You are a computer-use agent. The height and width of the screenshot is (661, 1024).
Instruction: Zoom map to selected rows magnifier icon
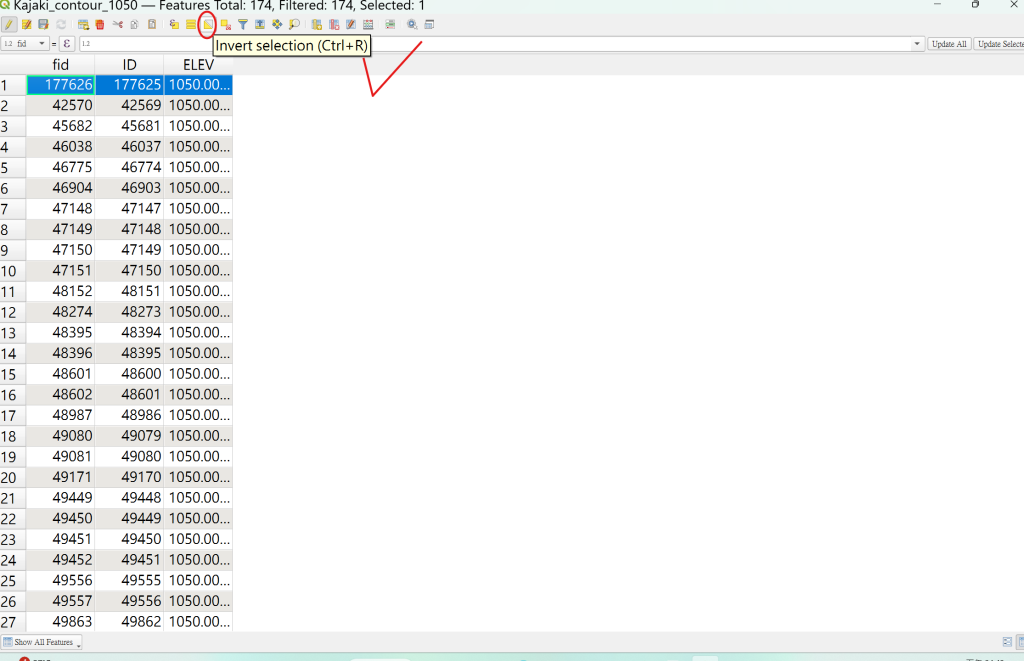coord(295,25)
